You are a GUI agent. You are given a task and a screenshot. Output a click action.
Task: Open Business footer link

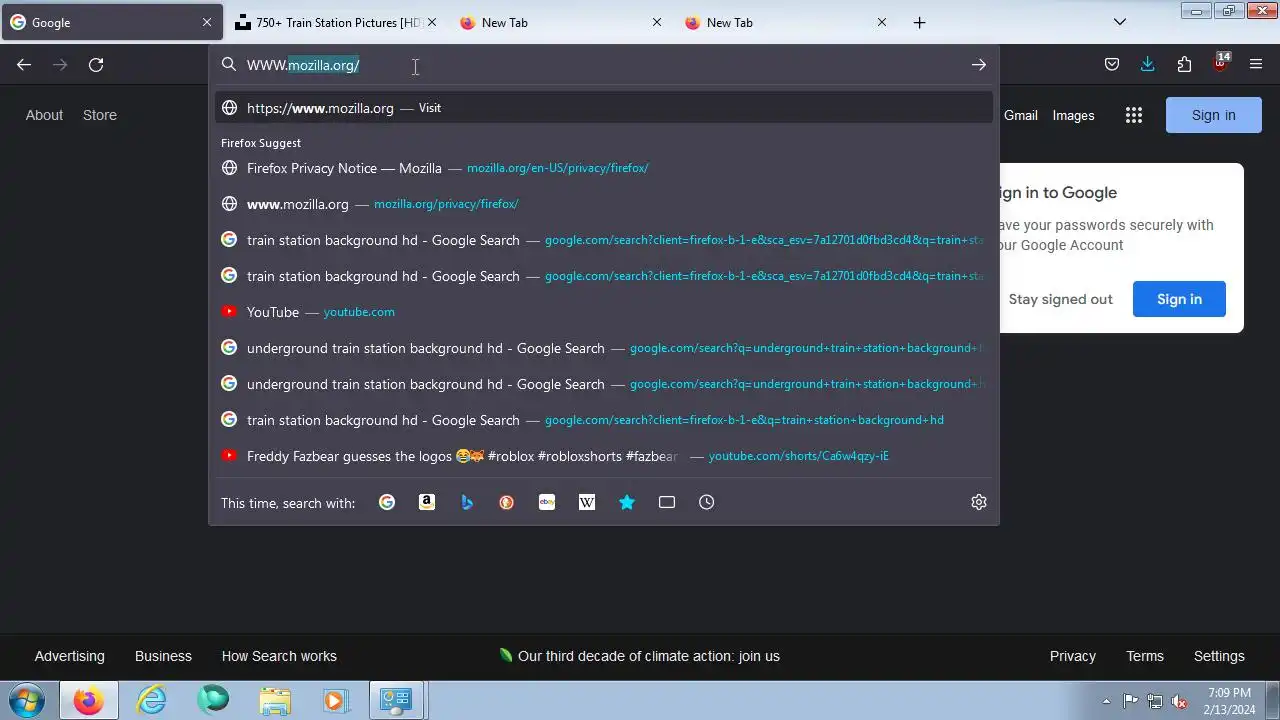(x=163, y=656)
